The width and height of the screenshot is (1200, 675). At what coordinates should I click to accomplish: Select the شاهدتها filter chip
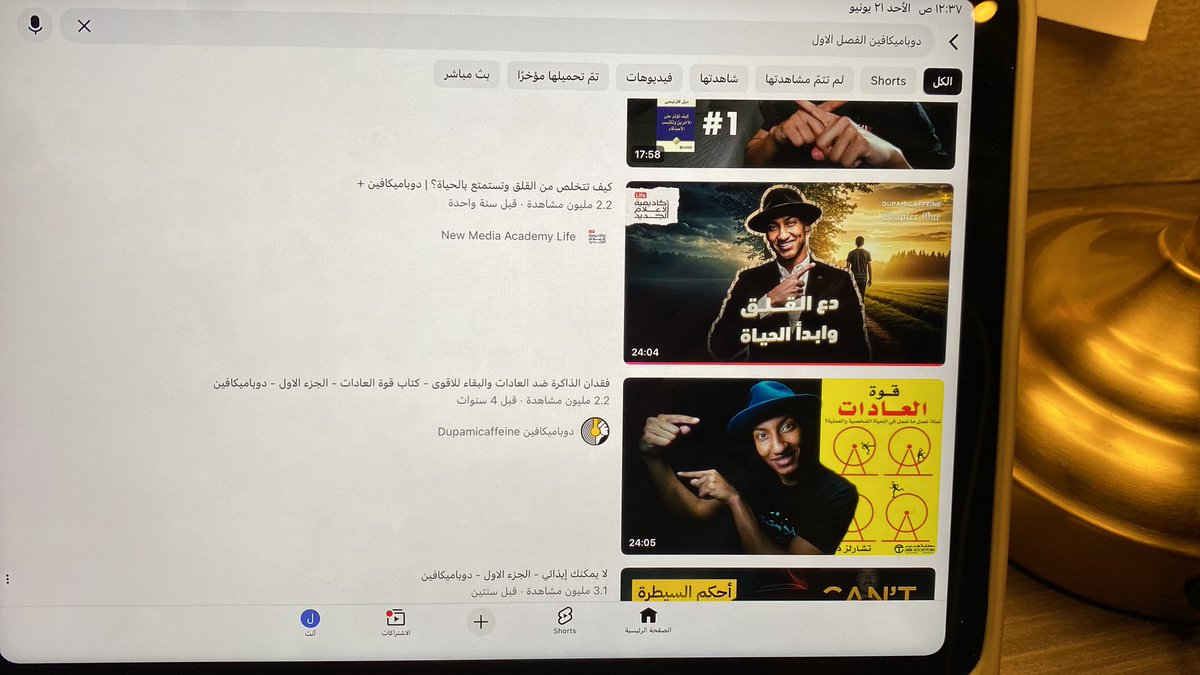pyautogui.click(x=719, y=78)
